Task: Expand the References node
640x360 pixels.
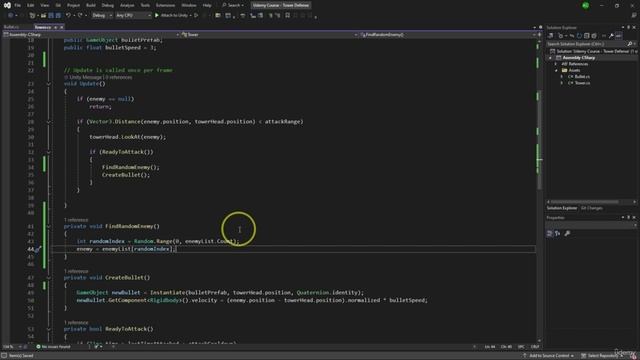Action: tap(556, 64)
